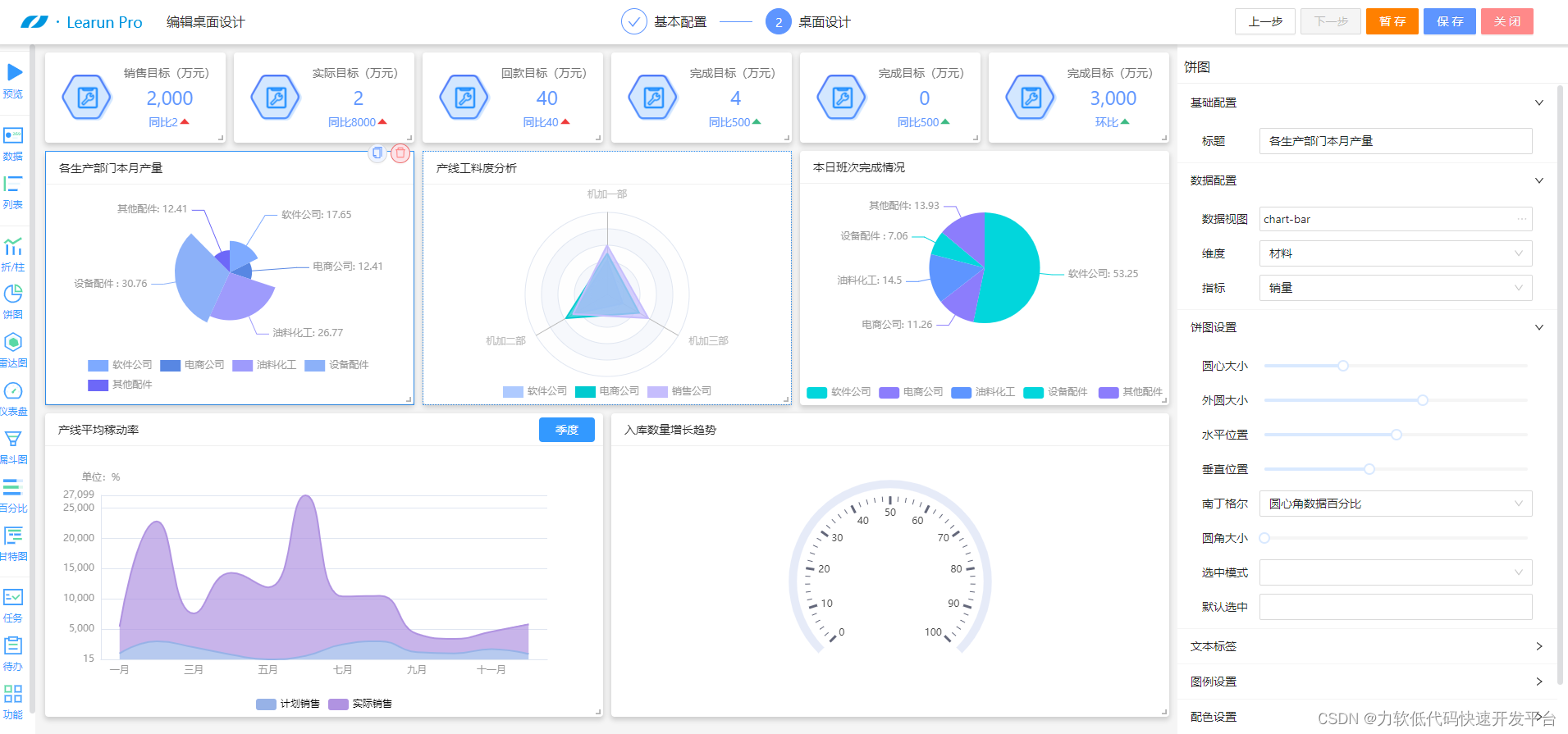Delete the 各生产部门本月产量 chart card
Screen dimensions: 1568x734
[x=400, y=153]
